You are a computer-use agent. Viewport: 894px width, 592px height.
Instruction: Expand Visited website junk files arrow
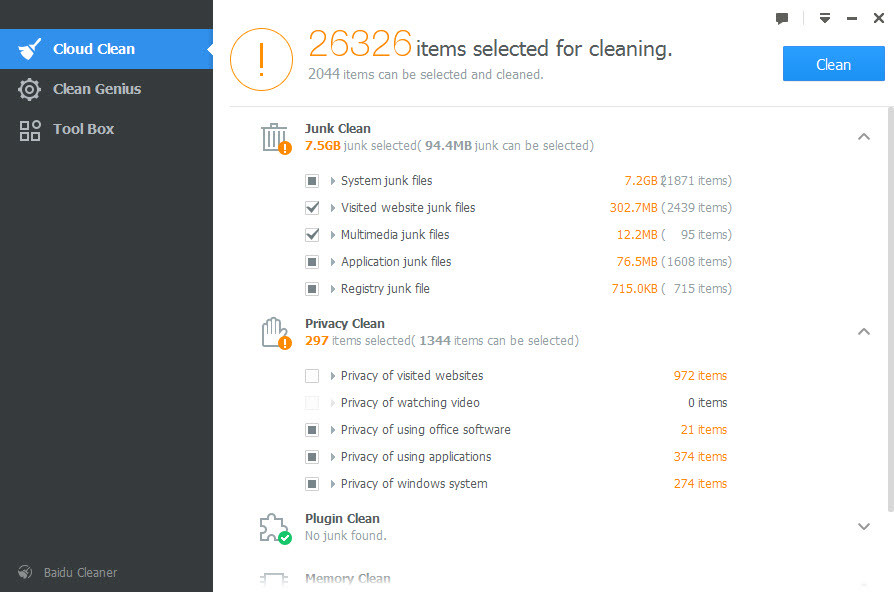click(332, 208)
